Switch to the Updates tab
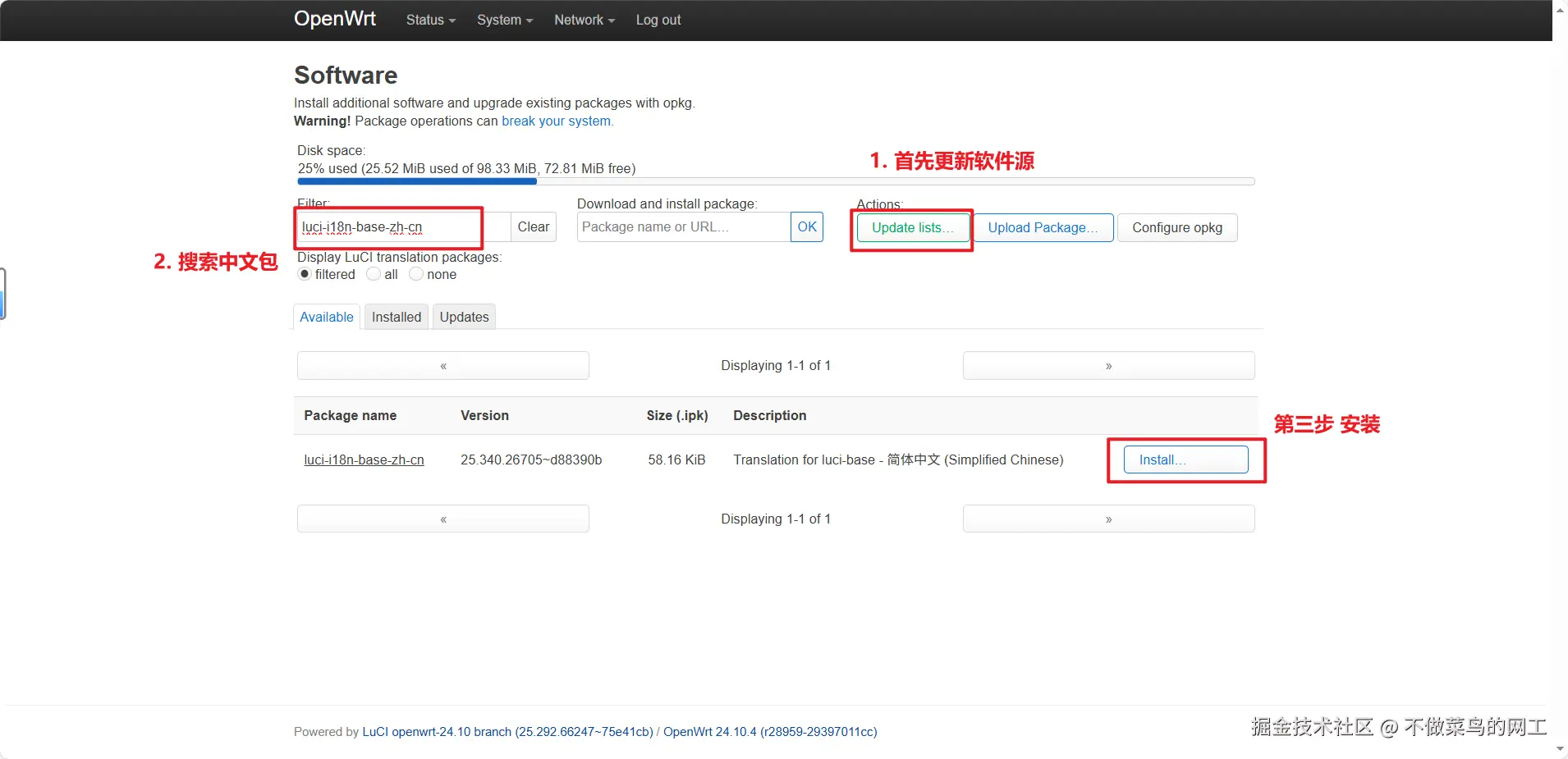 click(464, 317)
